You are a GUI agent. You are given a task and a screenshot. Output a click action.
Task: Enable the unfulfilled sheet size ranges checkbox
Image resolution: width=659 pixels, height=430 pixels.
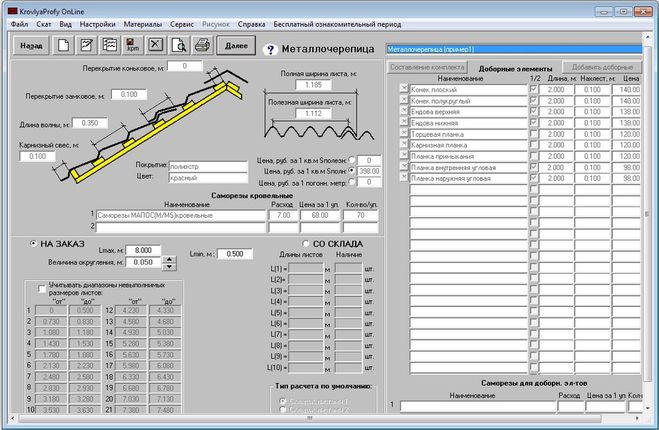(42, 289)
